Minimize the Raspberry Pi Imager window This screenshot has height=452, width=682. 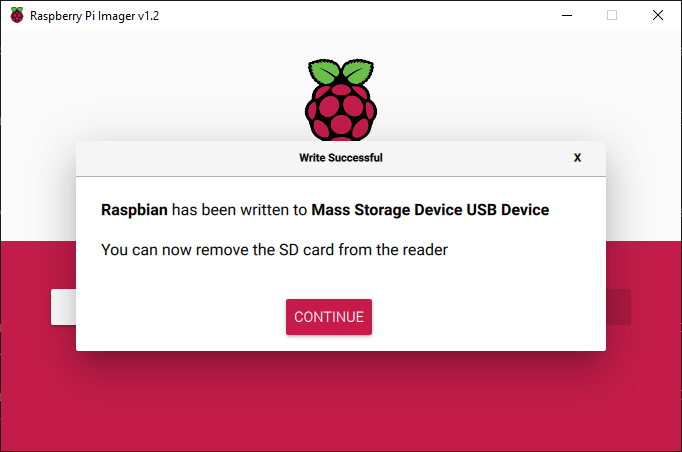tap(567, 15)
